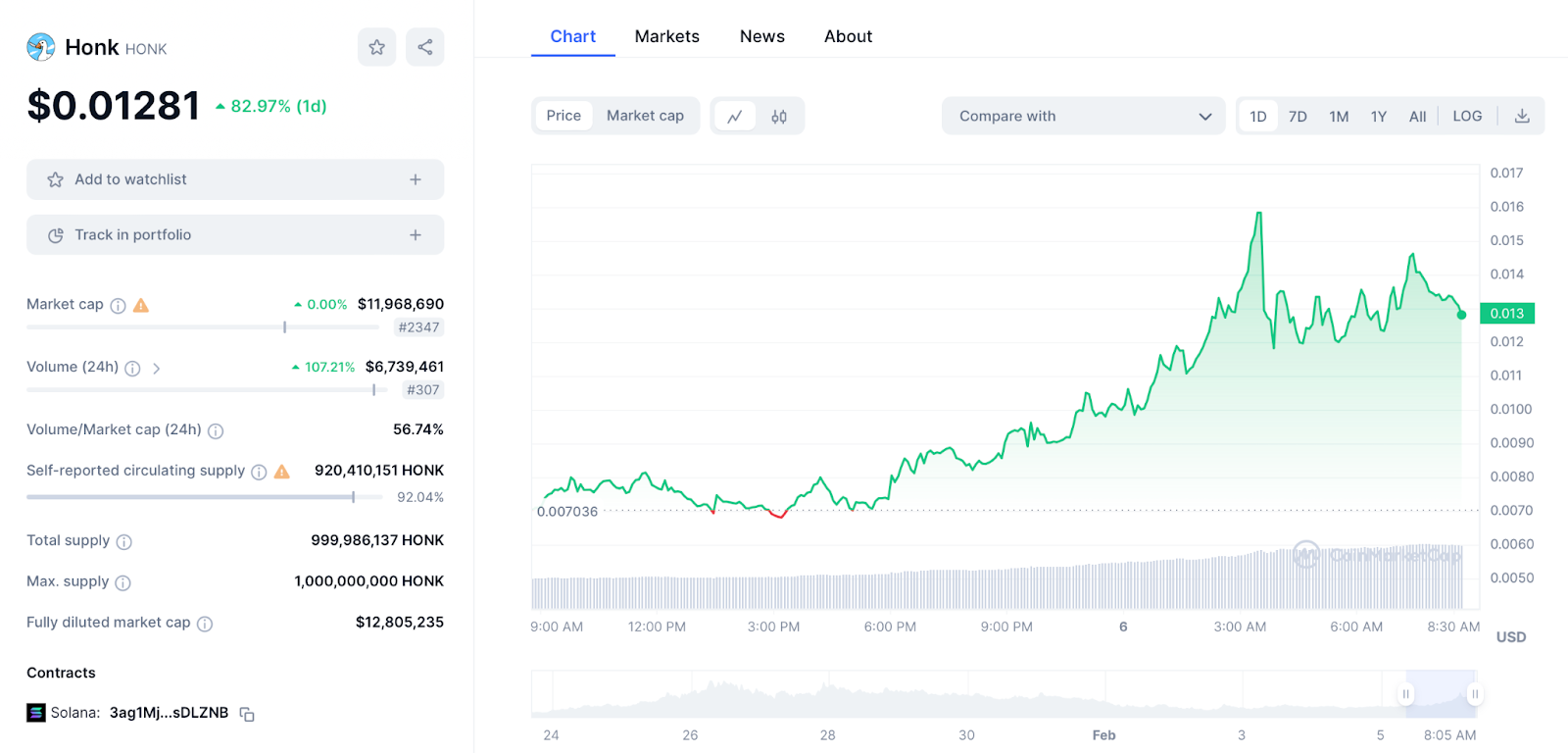Click the overview mini chart timeline
The image size is (1568, 753).
coord(1004,694)
